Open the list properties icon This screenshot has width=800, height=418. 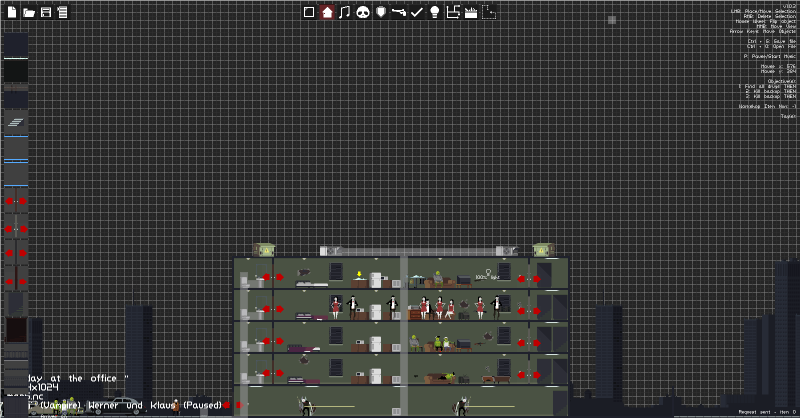coord(63,12)
